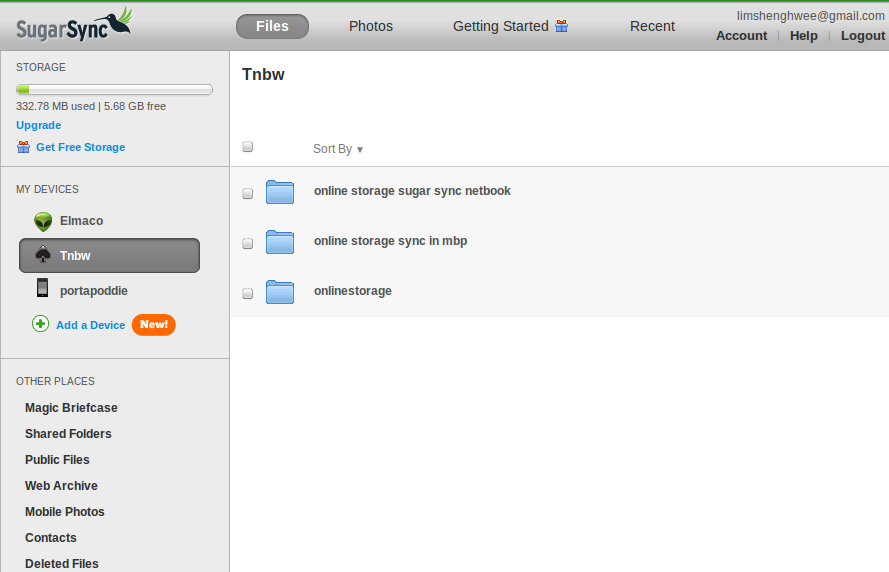Open folder icon for online storage sugar sync netbook
The image size is (889, 572).
[x=280, y=192]
